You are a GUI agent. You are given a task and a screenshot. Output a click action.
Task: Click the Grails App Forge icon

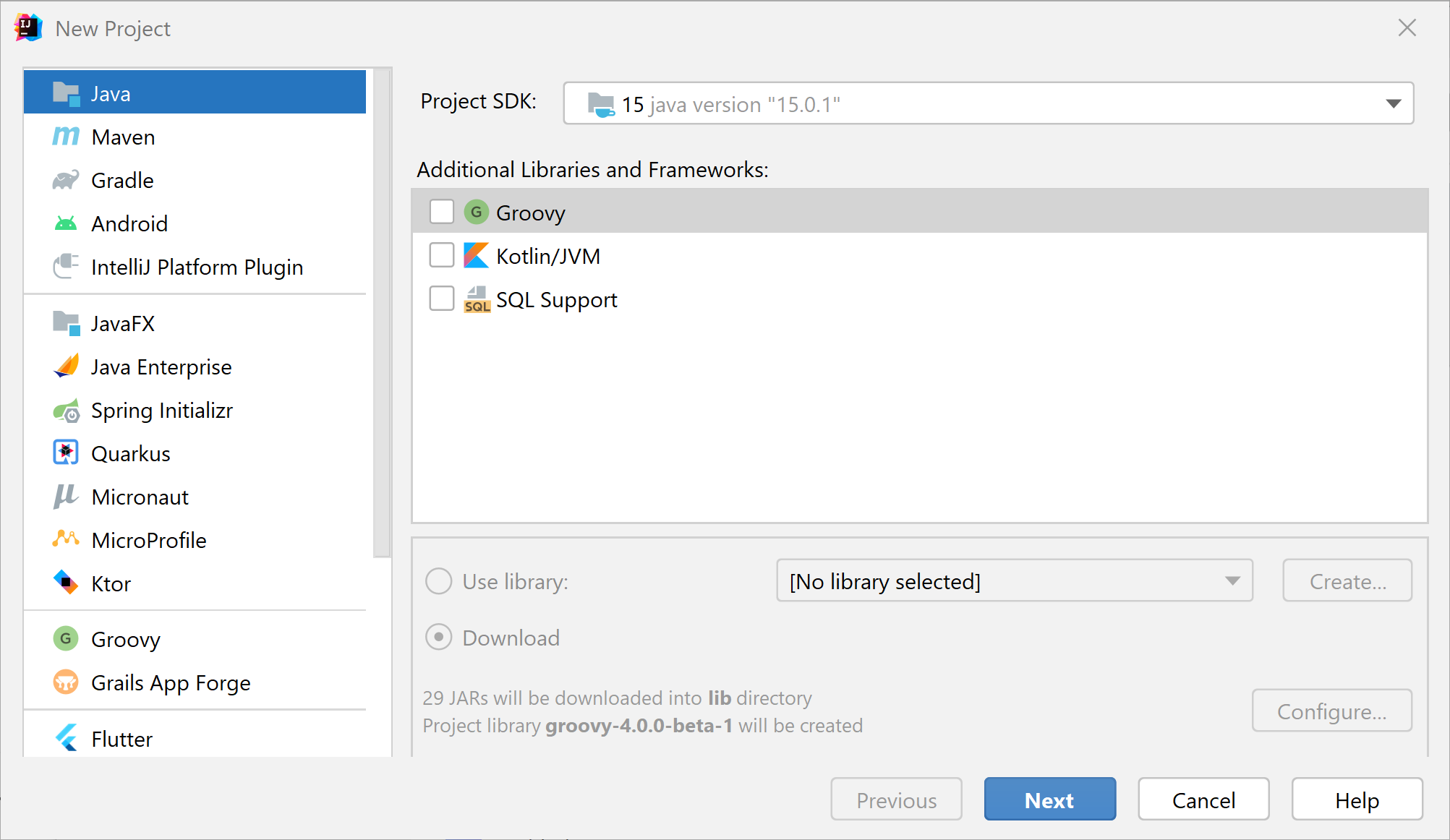[66, 682]
